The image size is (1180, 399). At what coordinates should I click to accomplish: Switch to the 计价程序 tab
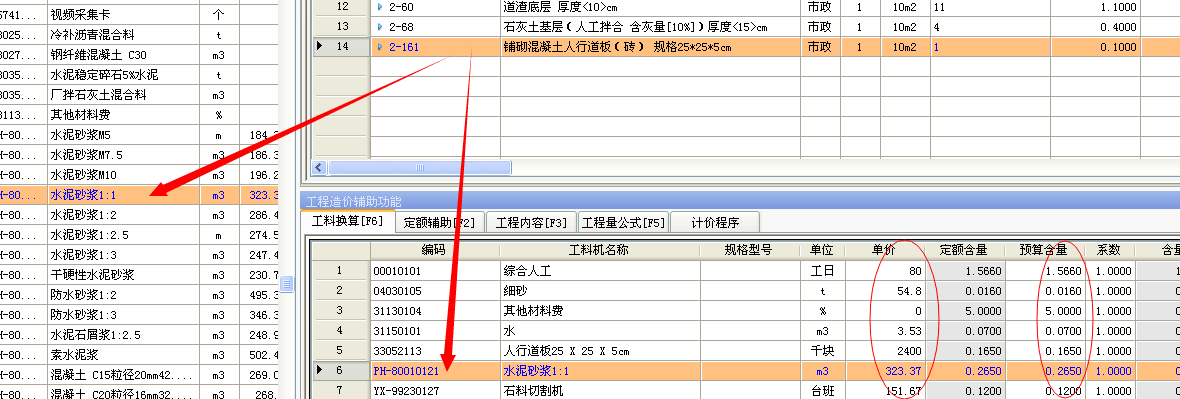[x=715, y=223]
